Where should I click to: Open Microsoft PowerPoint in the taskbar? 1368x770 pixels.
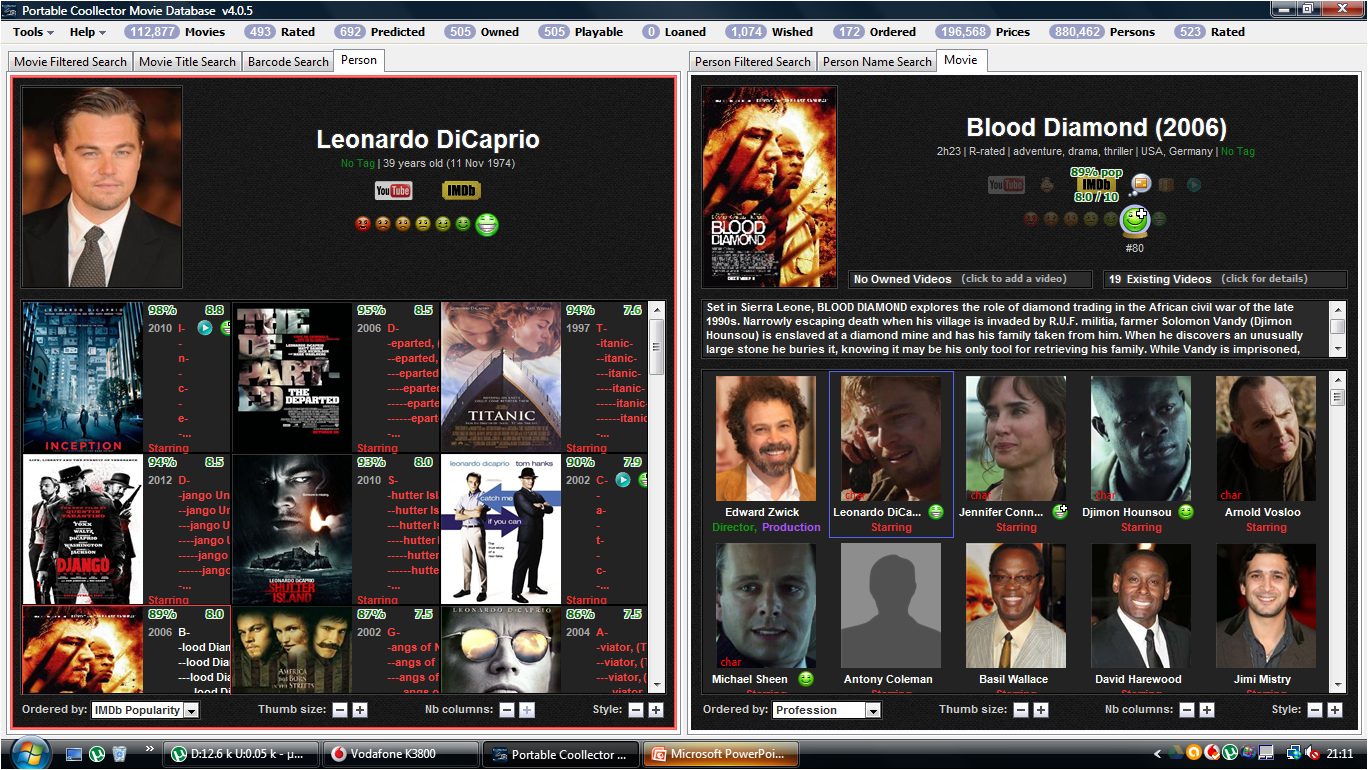(721, 754)
